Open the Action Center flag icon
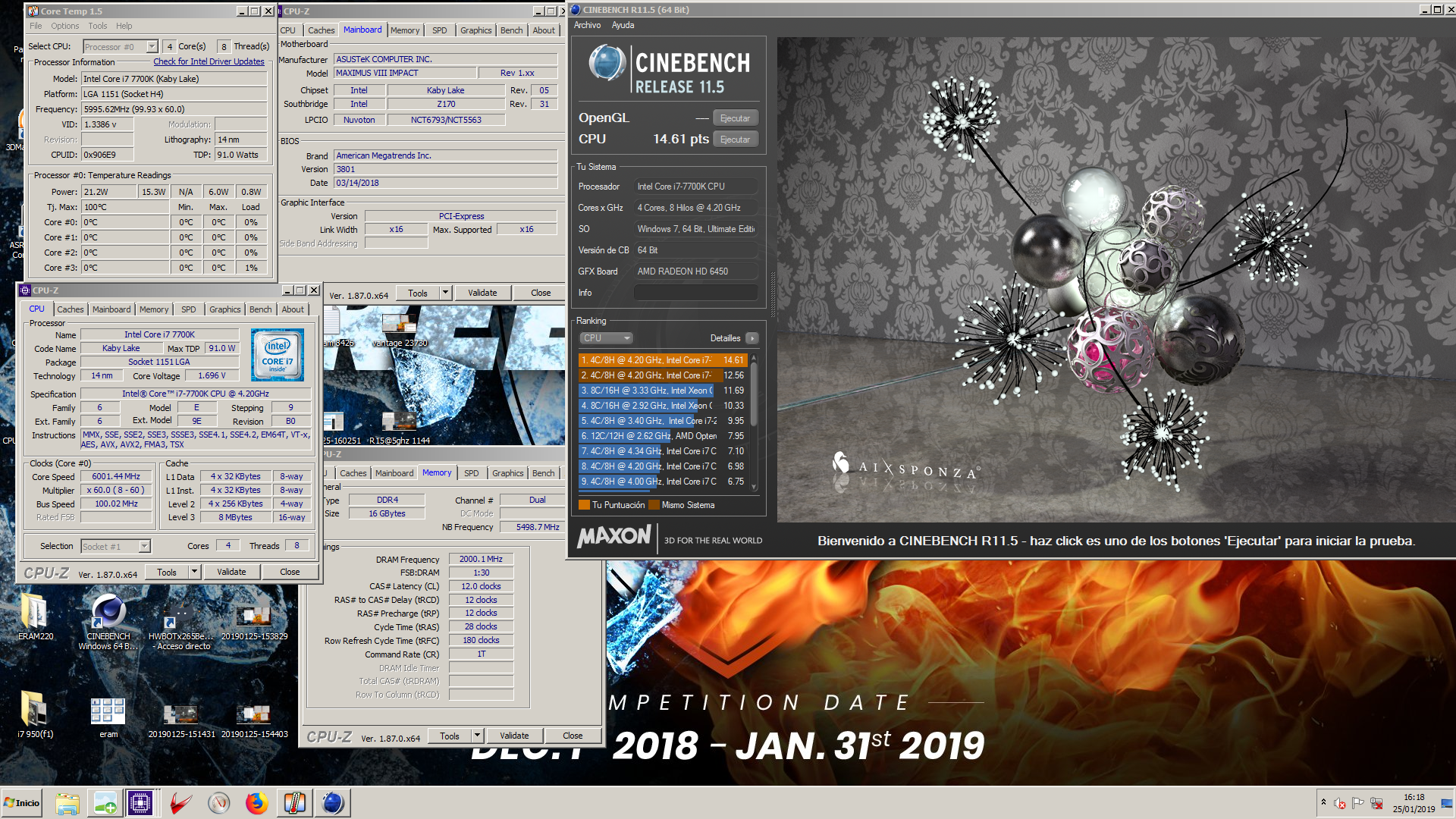The height and width of the screenshot is (819, 1456). 1357,803
